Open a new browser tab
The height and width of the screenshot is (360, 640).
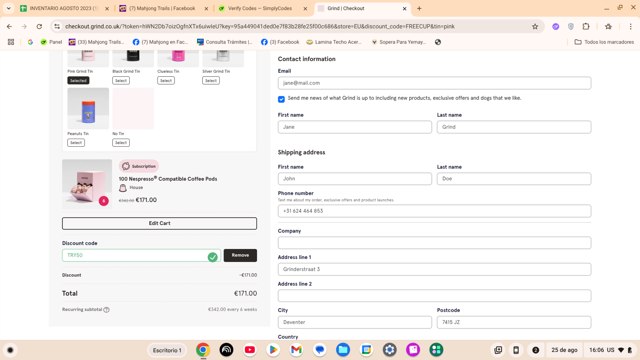(x=419, y=8)
